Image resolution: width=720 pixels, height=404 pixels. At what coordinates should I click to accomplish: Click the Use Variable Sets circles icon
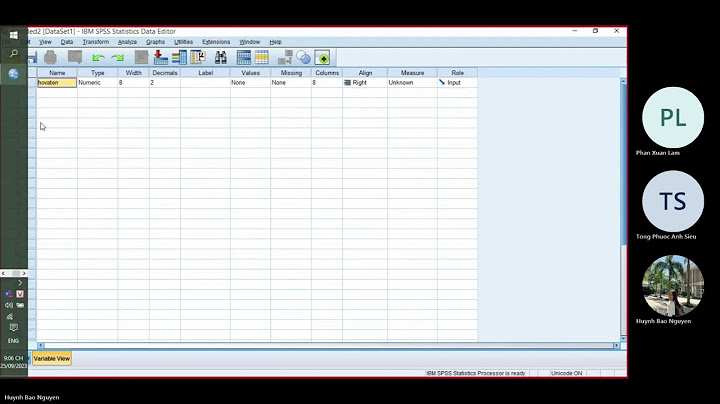304,57
